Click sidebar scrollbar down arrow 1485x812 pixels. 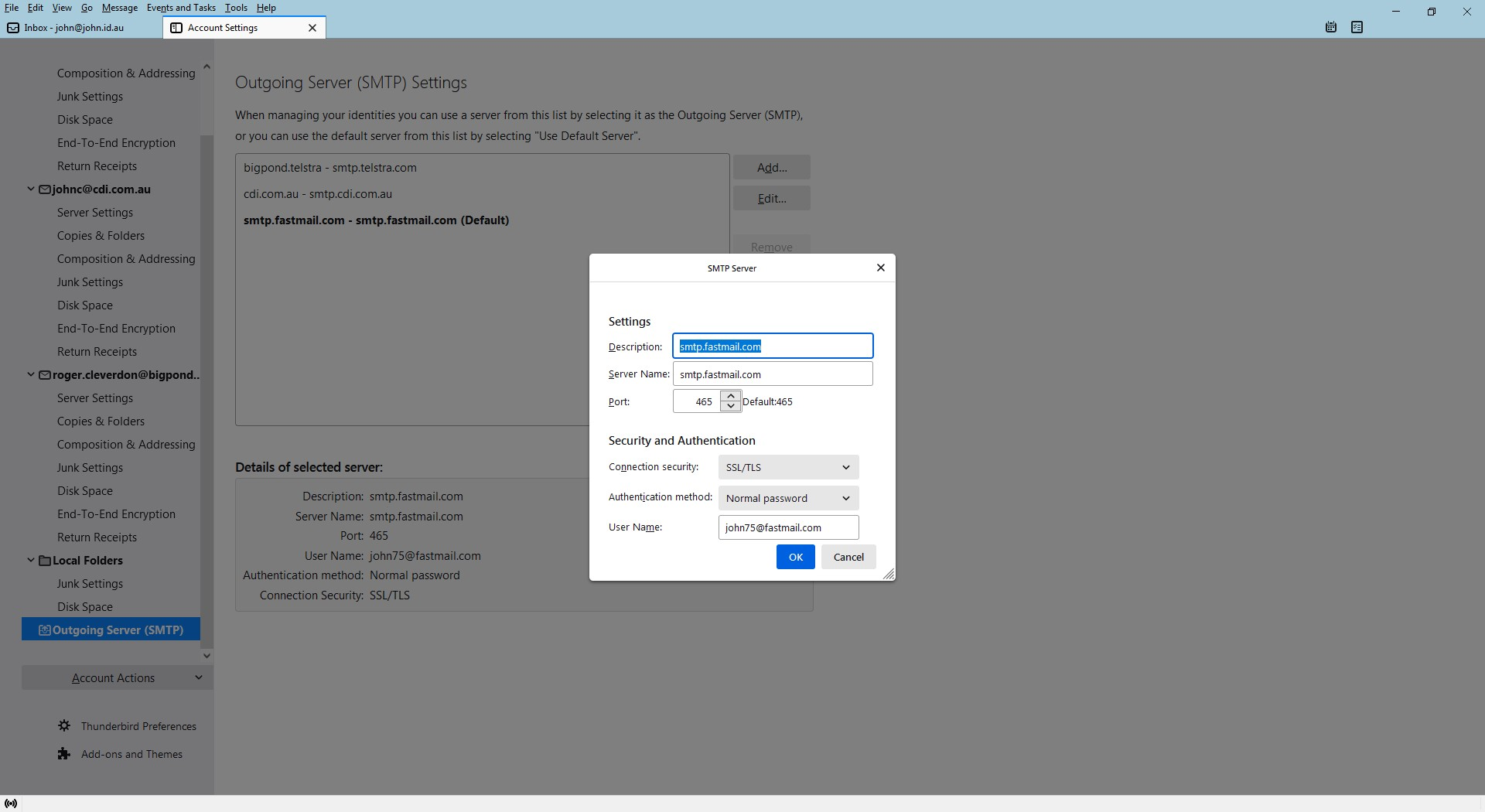click(x=207, y=656)
